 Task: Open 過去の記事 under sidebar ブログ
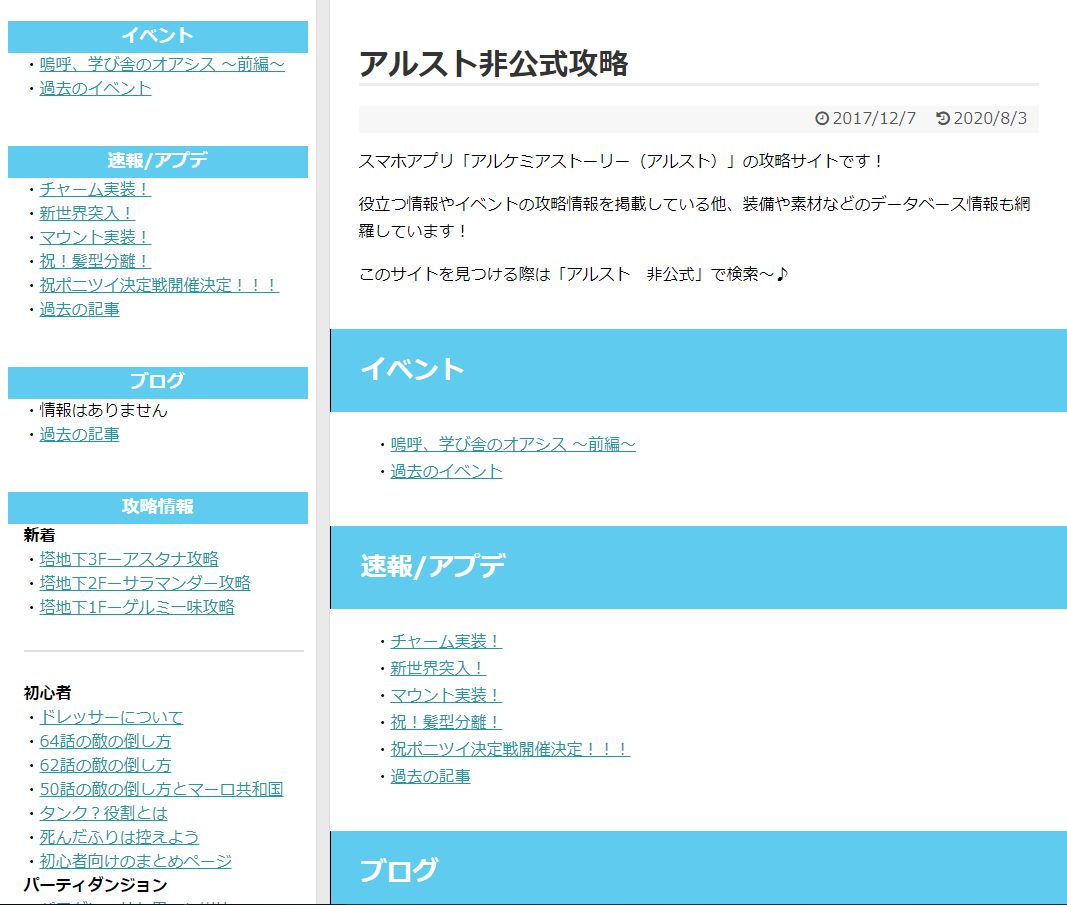point(80,434)
